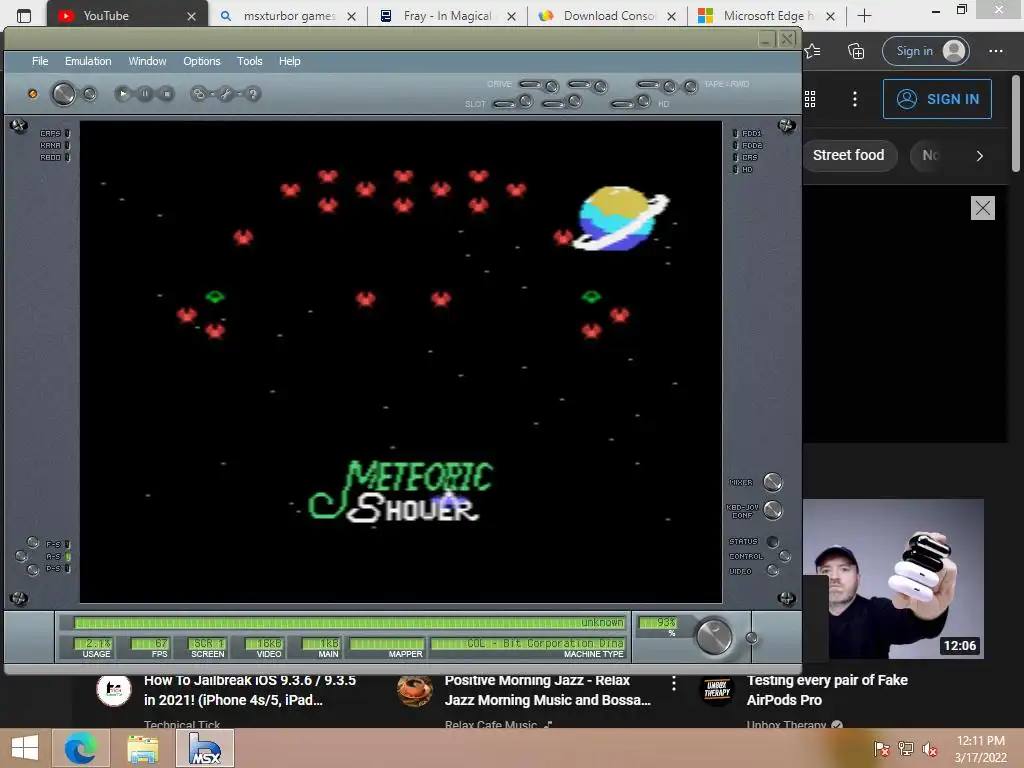The image size is (1024, 768).
Task: Click the muted volume tray icon
Action: coord(929,749)
